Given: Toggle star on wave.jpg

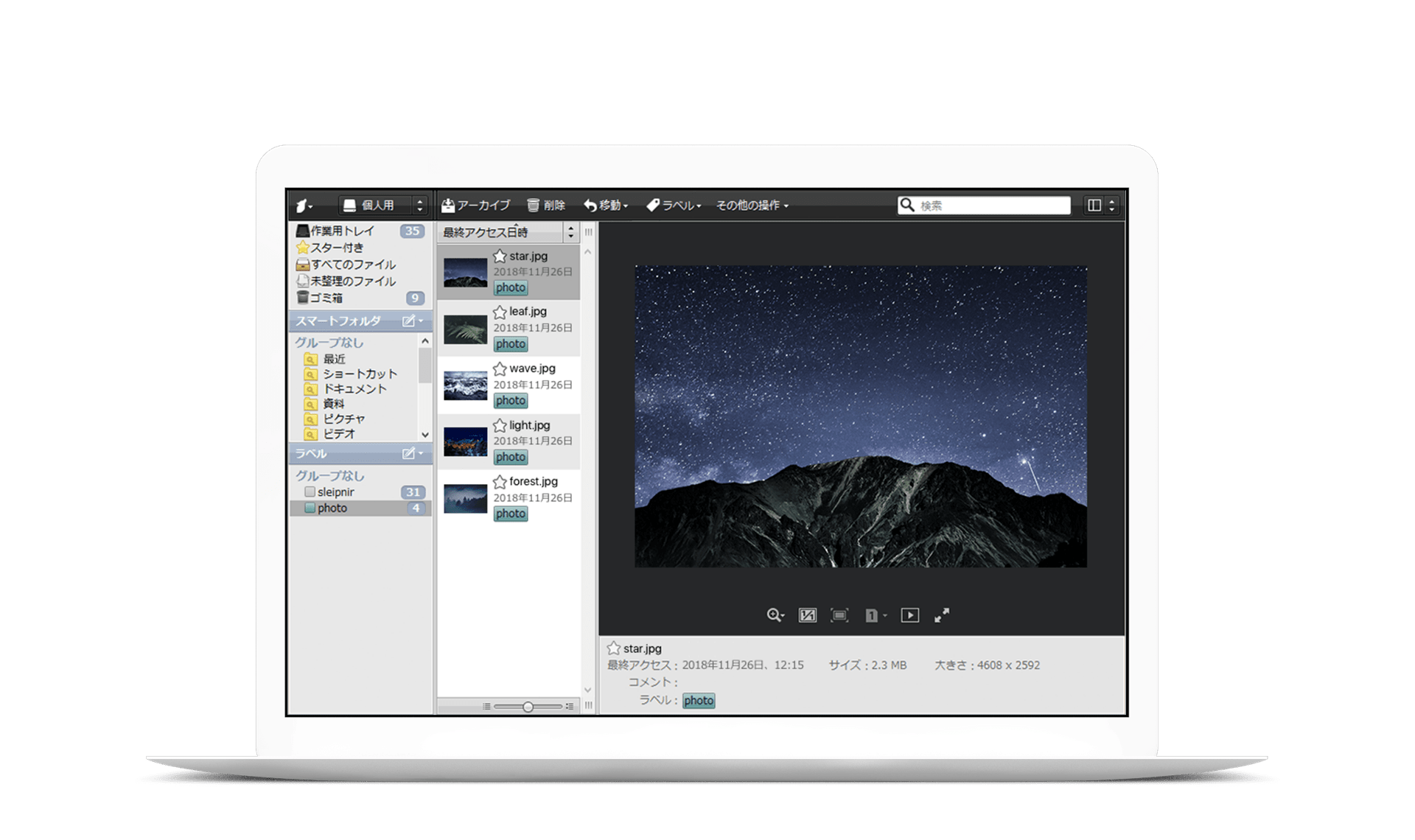Looking at the screenshot, I should tap(500, 369).
